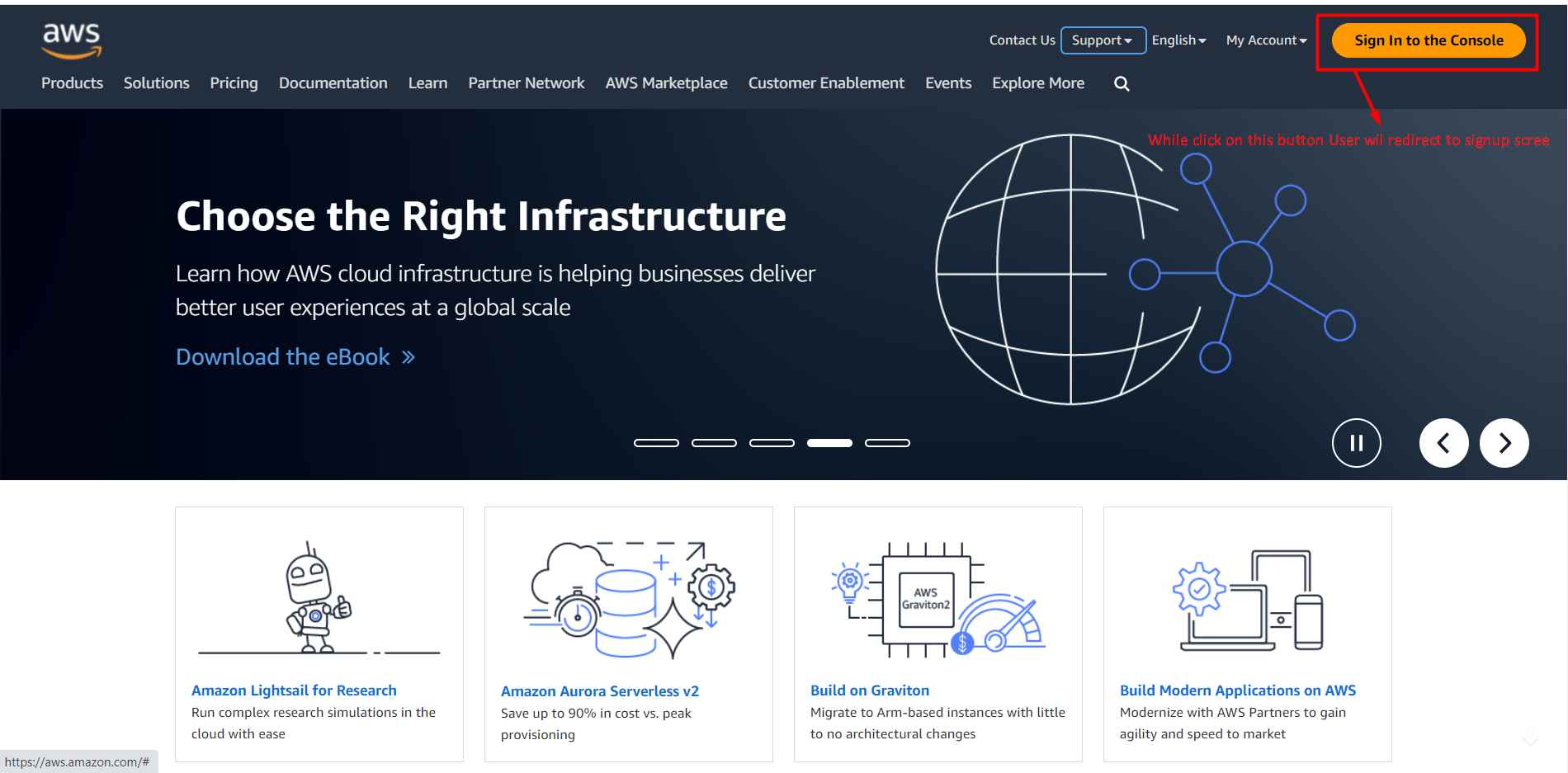Open the Partner Network menu
The height and width of the screenshot is (773, 1568).
pos(527,83)
